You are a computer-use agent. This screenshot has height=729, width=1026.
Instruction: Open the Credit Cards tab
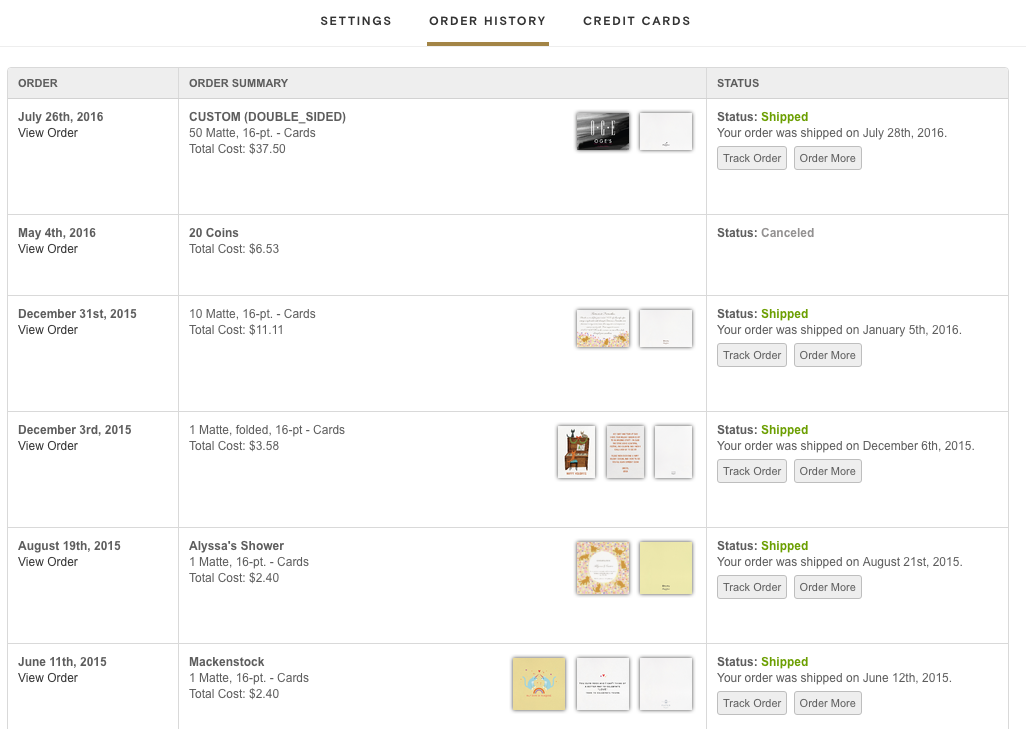(636, 21)
